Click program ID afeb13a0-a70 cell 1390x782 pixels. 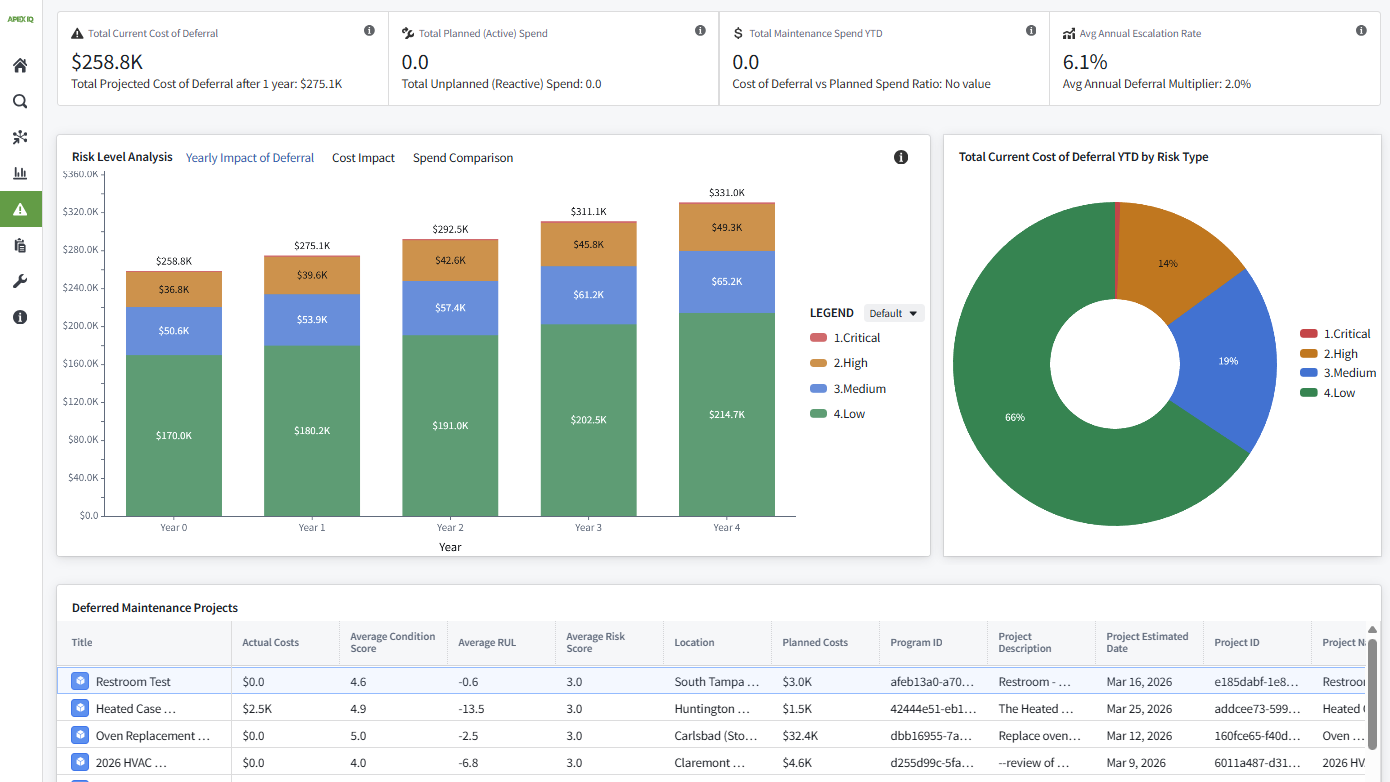point(933,682)
